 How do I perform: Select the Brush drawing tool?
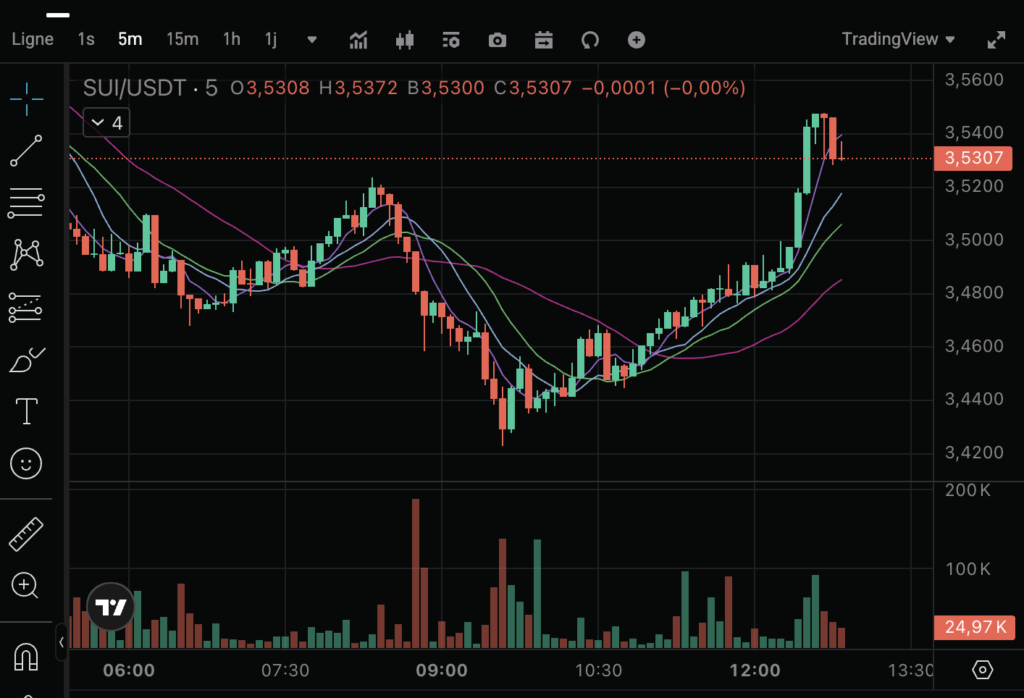tap(26, 358)
